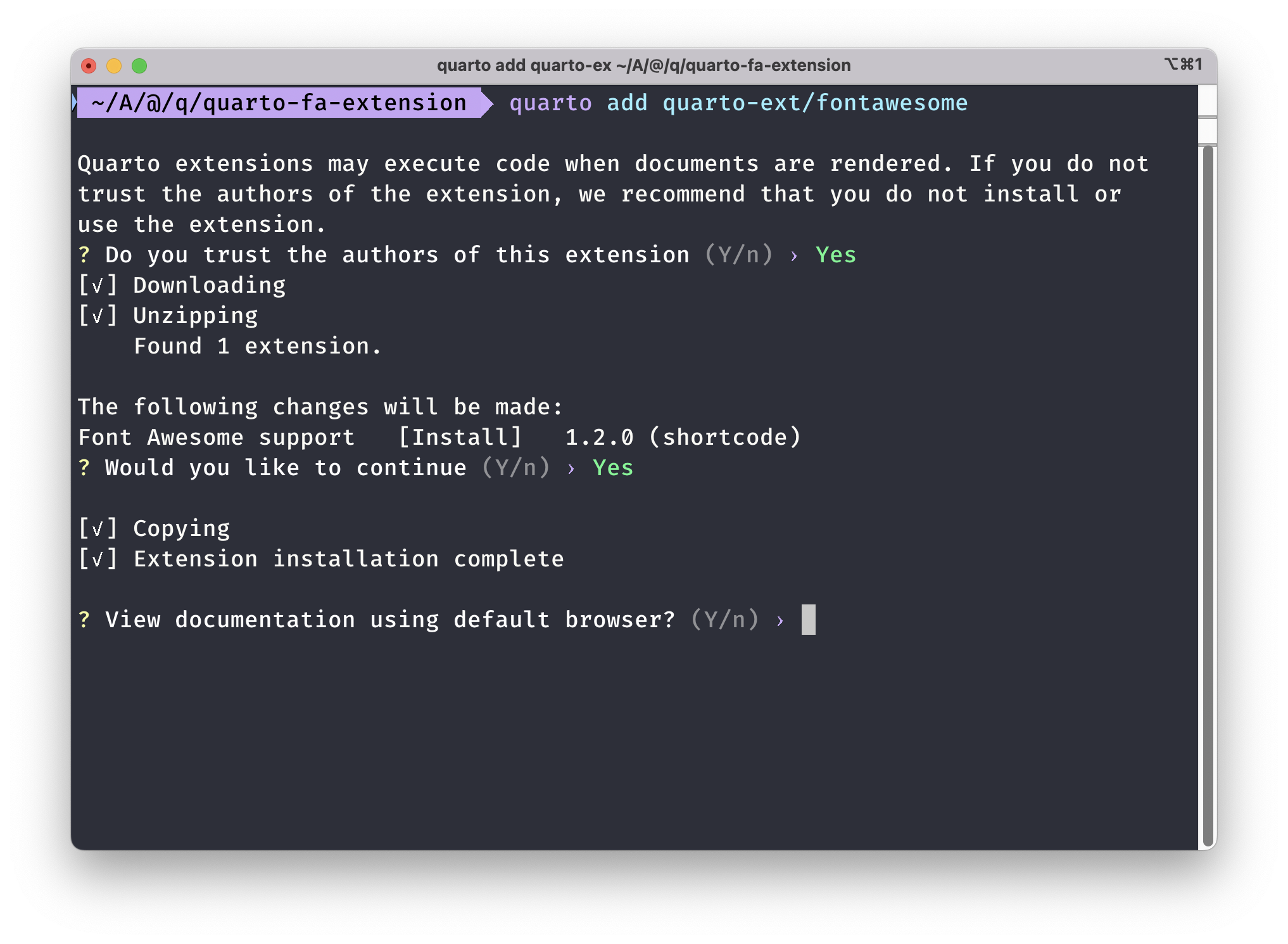Click the chevron after continue prompt (Y/n)
Image resolution: width=1288 pixels, height=944 pixels.
pyautogui.click(x=571, y=469)
